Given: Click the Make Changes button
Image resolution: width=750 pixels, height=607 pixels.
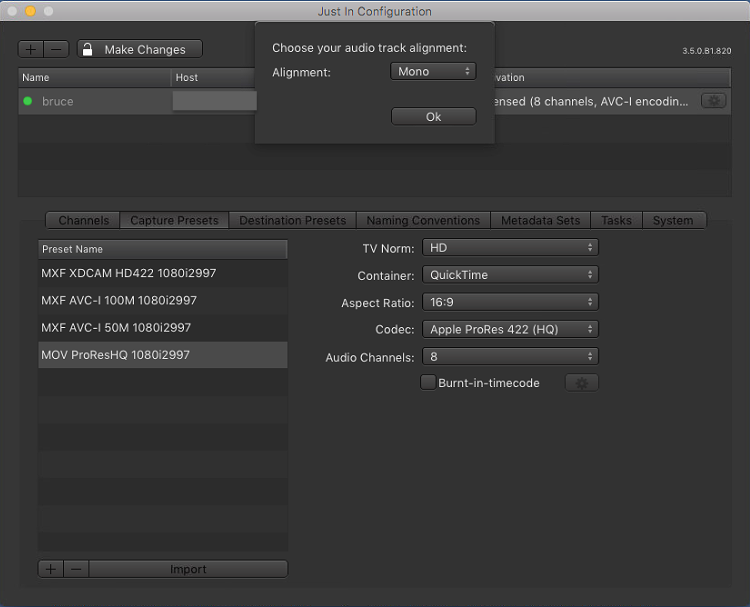Looking at the screenshot, I should 140,49.
